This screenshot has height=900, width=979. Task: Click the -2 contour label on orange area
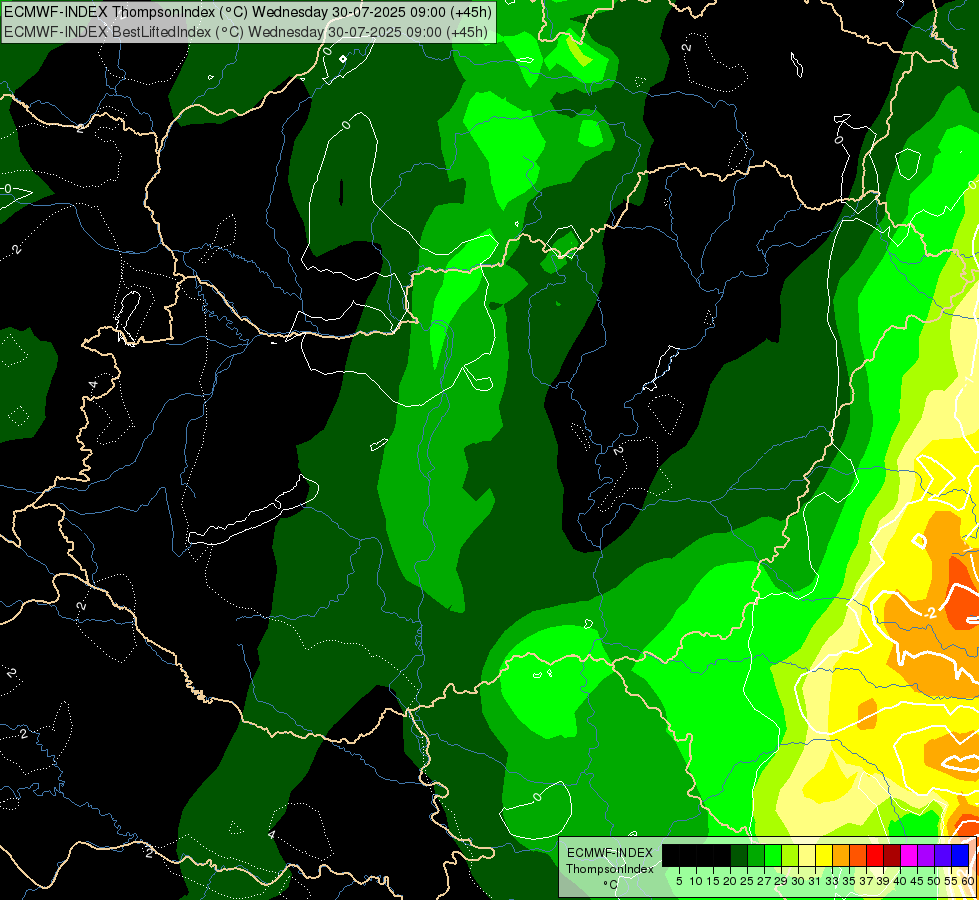pos(930,613)
